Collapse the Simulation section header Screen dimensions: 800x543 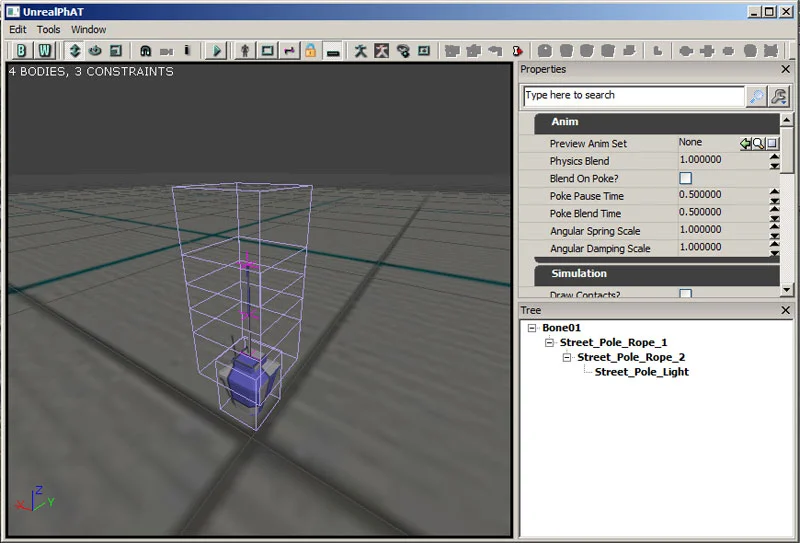click(x=657, y=274)
